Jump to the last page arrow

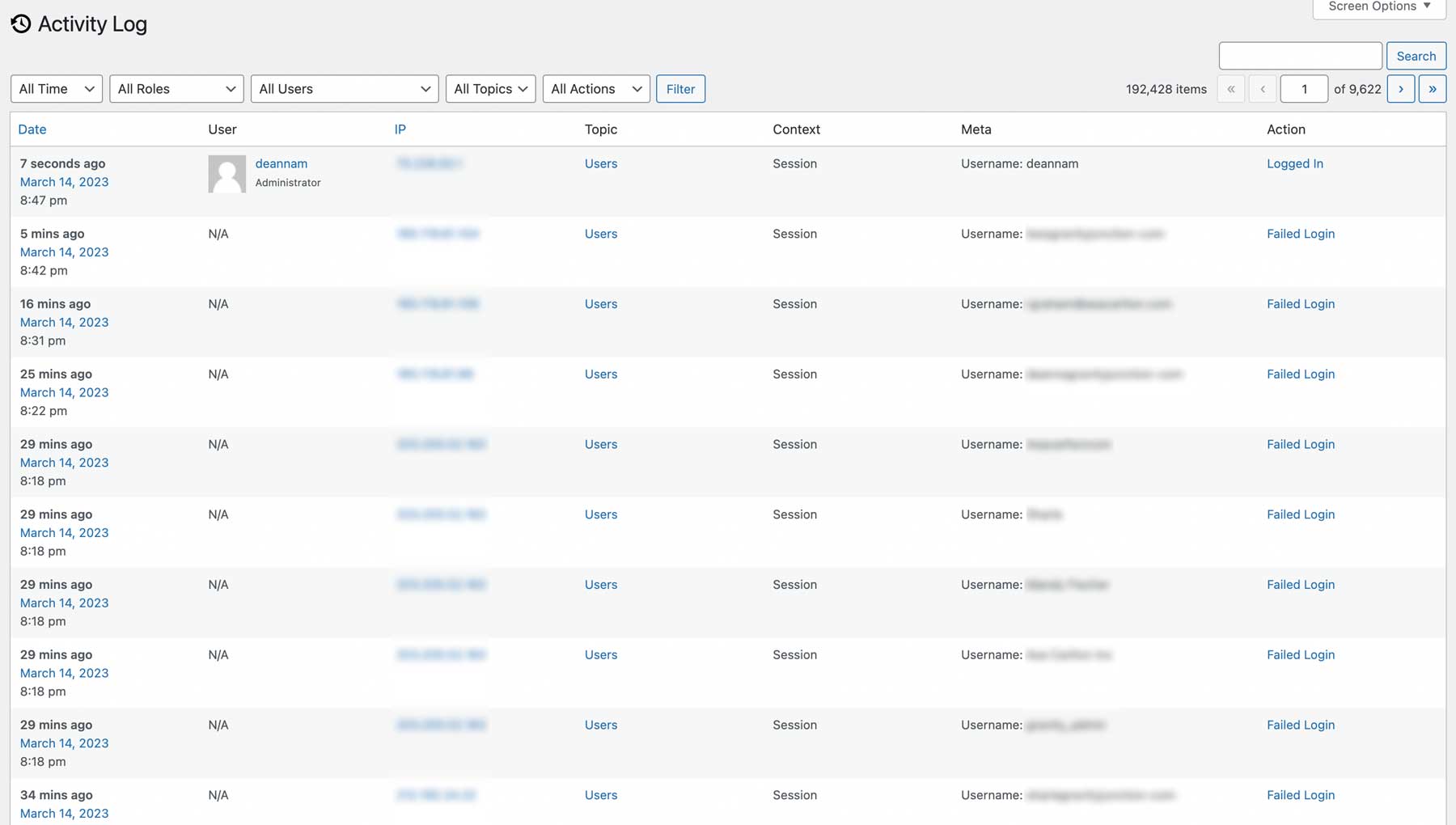click(x=1432, y=89)
